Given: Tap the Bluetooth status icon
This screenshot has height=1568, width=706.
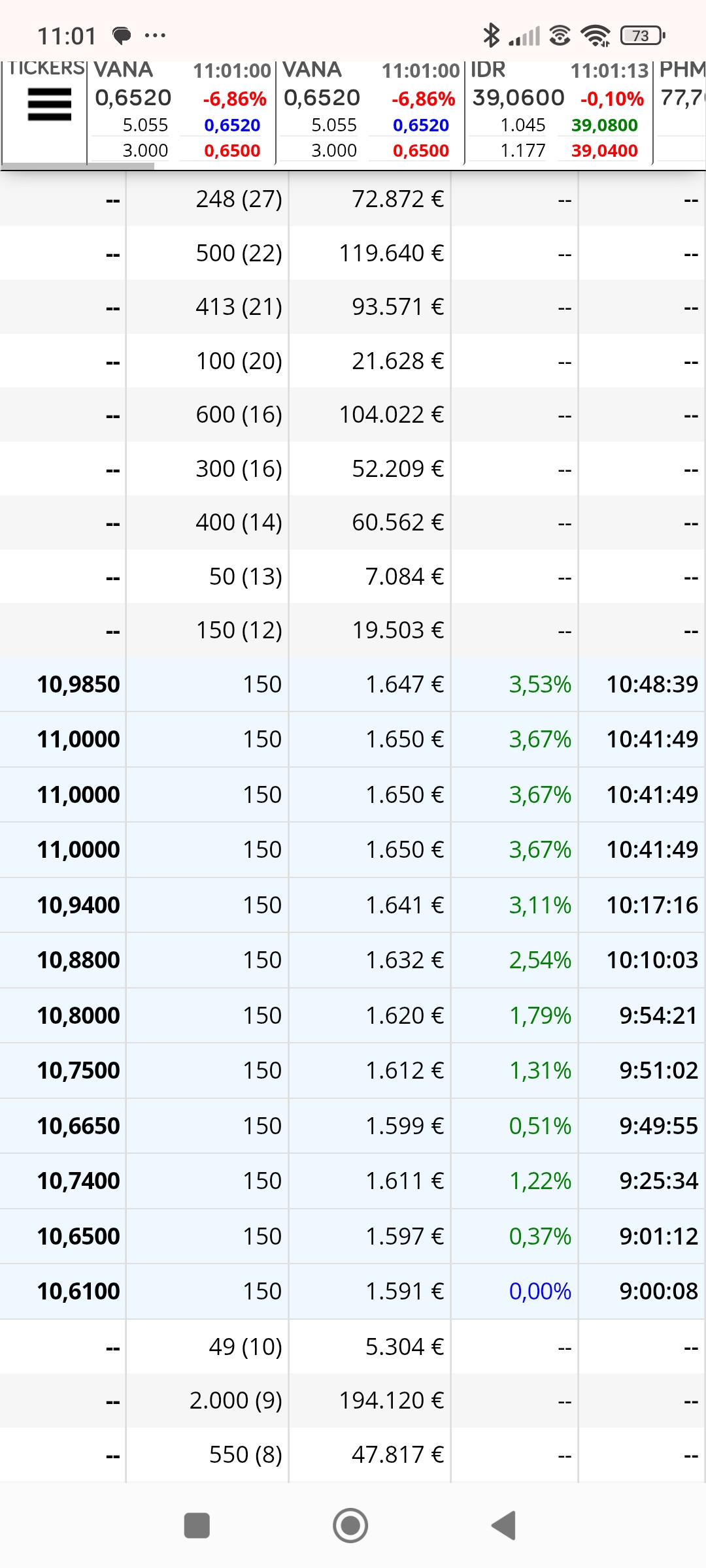Looking at the screenshot, I should coord(491,35).
